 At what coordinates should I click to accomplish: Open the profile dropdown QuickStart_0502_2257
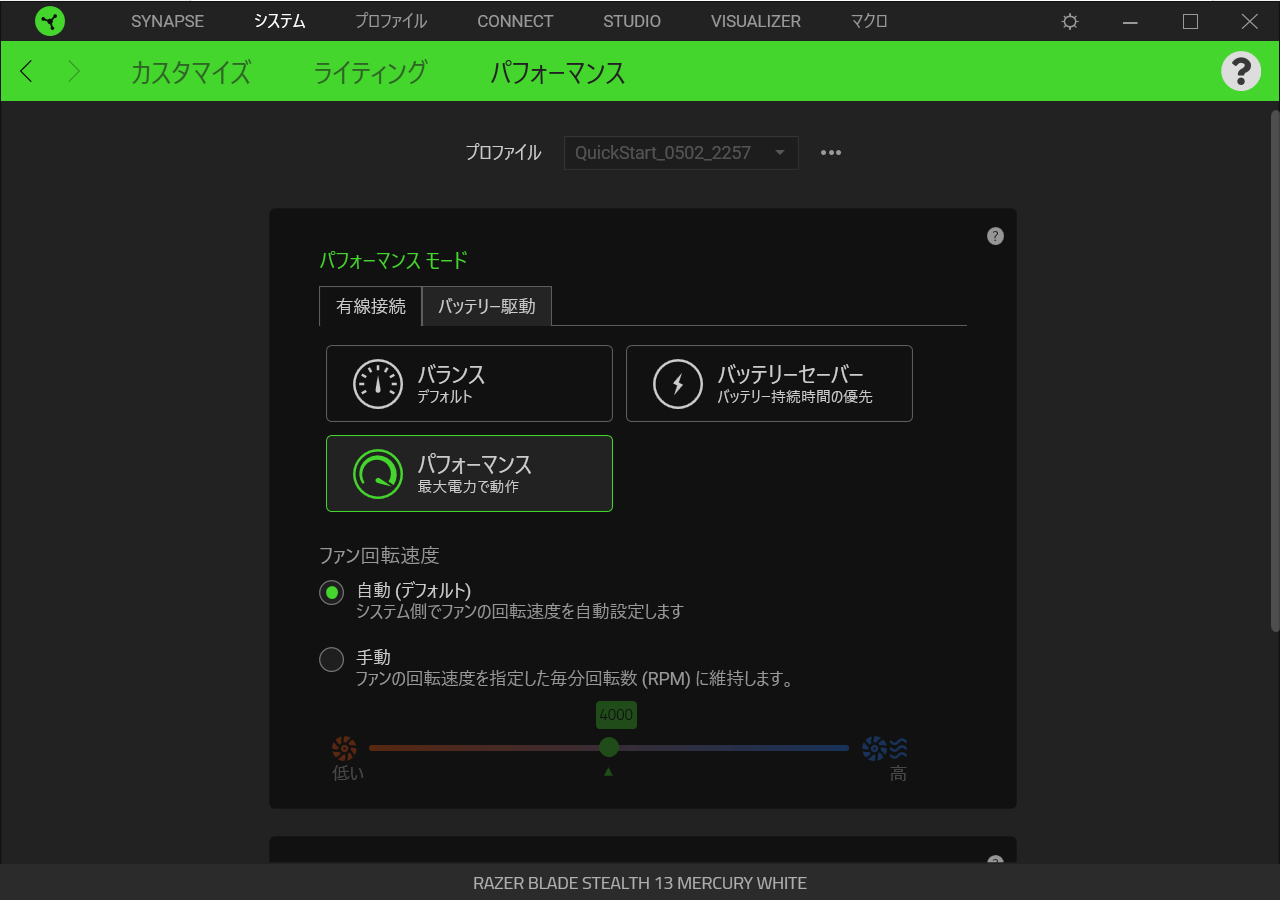[x=681, y=152]
